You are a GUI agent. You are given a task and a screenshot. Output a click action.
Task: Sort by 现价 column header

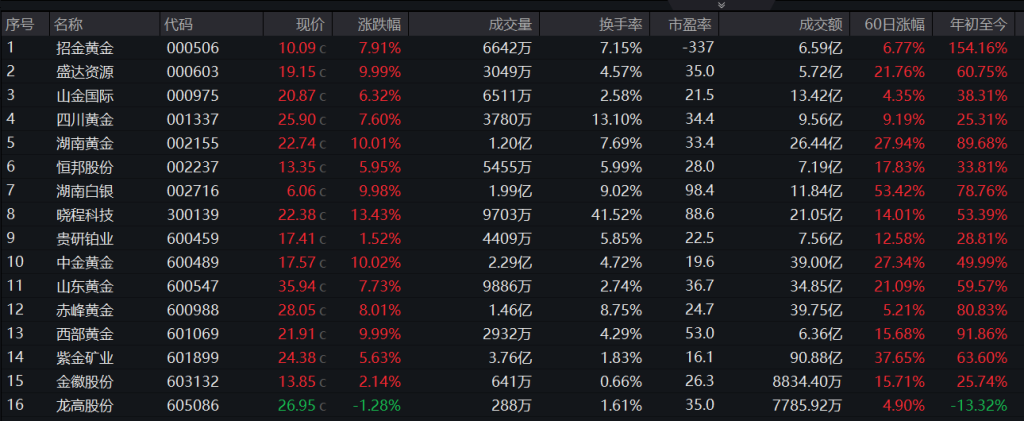coord(310,25)
